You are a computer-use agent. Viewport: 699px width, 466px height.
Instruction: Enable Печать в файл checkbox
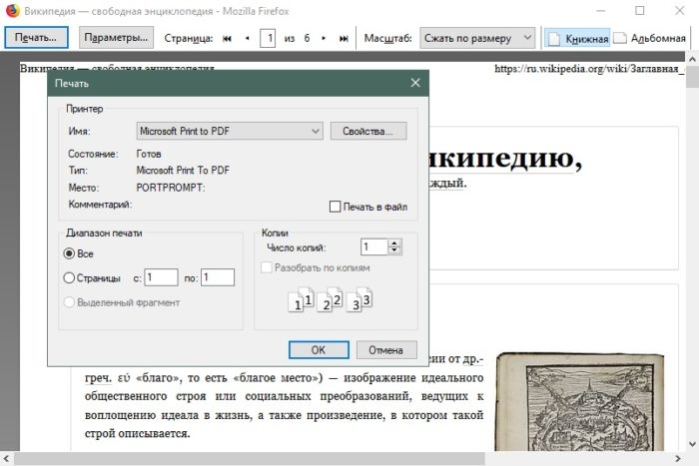coord(335,206)
